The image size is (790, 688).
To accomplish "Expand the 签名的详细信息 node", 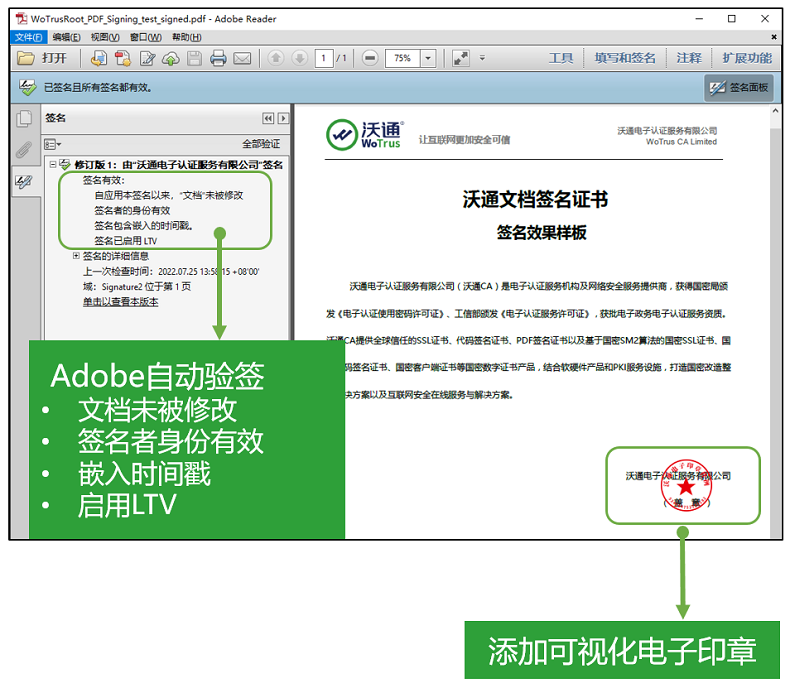I will [76, 256].
